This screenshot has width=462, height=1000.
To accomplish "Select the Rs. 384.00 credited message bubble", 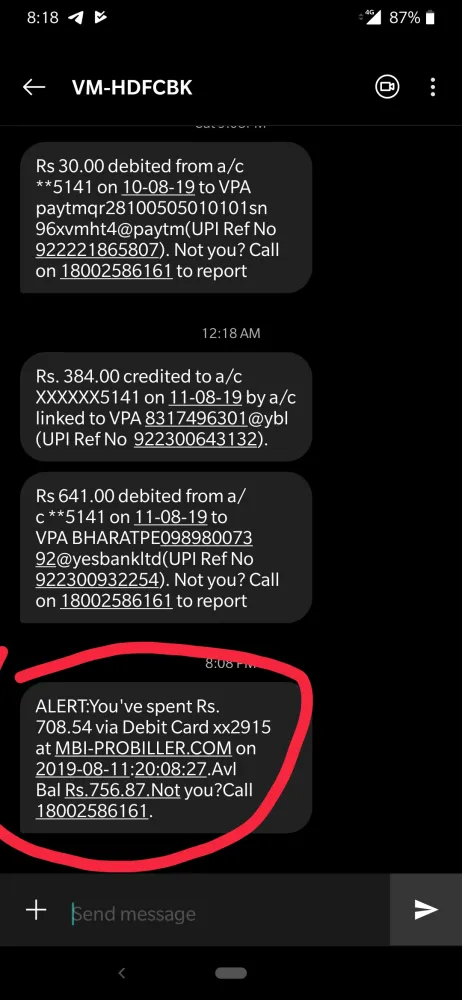I will tap(166, 408).
